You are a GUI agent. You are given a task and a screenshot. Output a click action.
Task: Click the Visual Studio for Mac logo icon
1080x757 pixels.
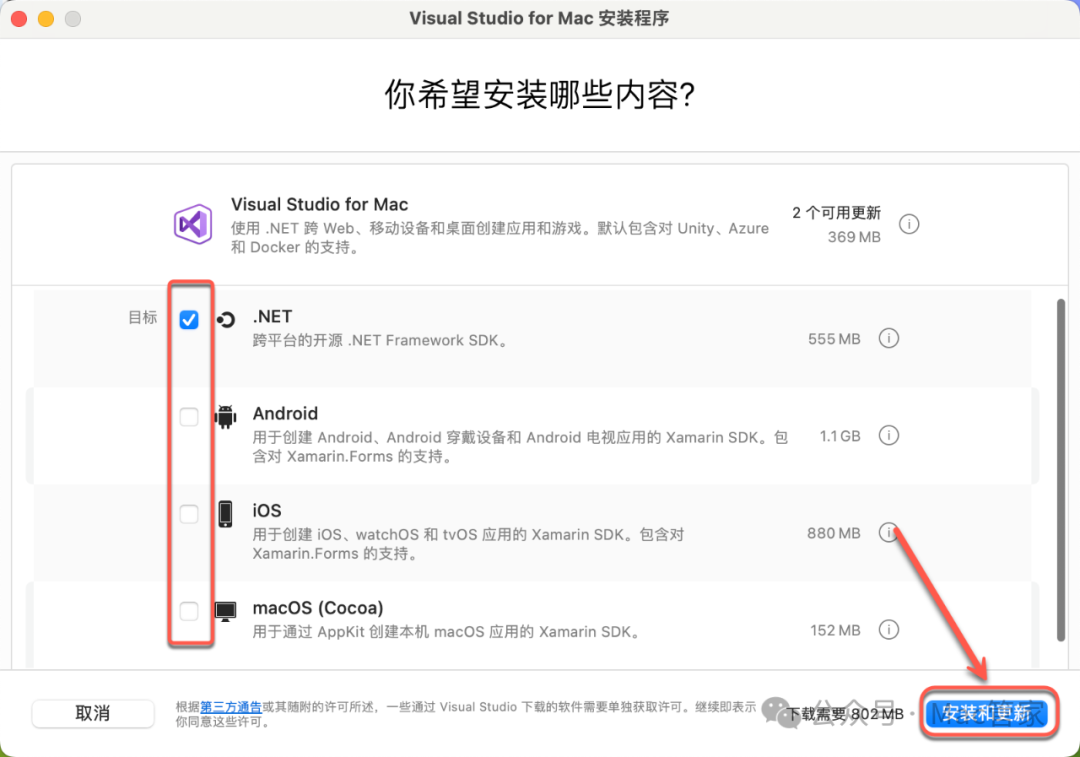coord(193,224)
